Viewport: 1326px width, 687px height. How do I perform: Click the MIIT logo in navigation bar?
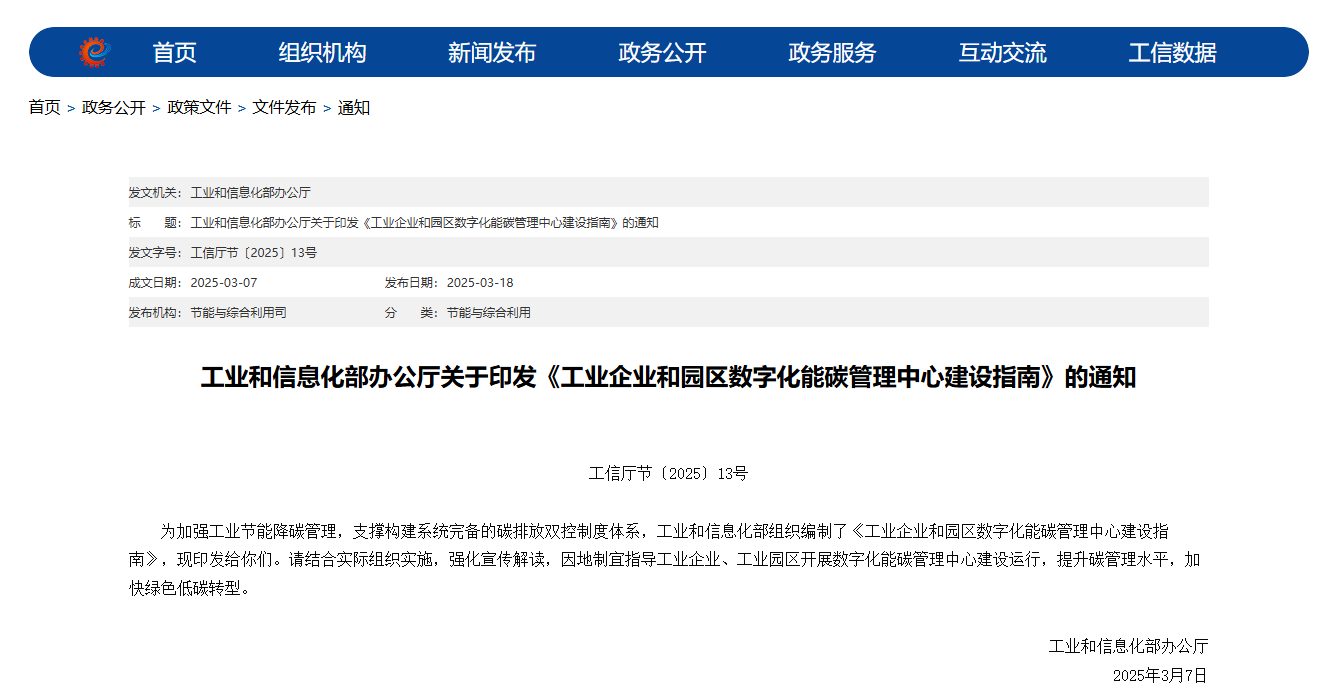tap(94, 52)
